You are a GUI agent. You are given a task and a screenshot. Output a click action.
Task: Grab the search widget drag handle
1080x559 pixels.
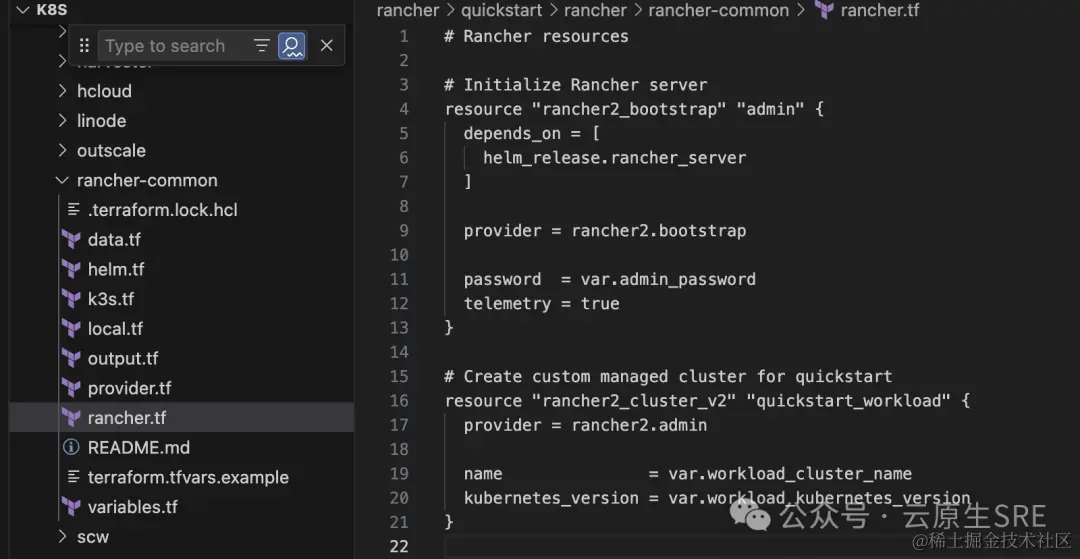coord(84,46)
